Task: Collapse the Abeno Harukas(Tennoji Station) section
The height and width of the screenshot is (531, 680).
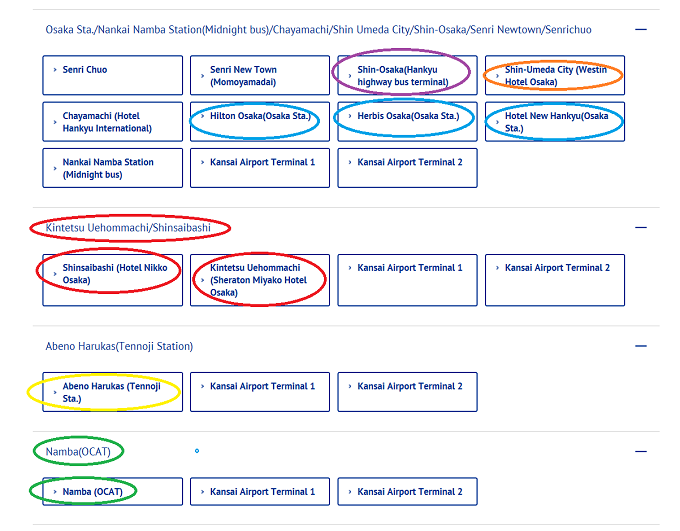Action: pyautogui.click(x=641, y=346)
